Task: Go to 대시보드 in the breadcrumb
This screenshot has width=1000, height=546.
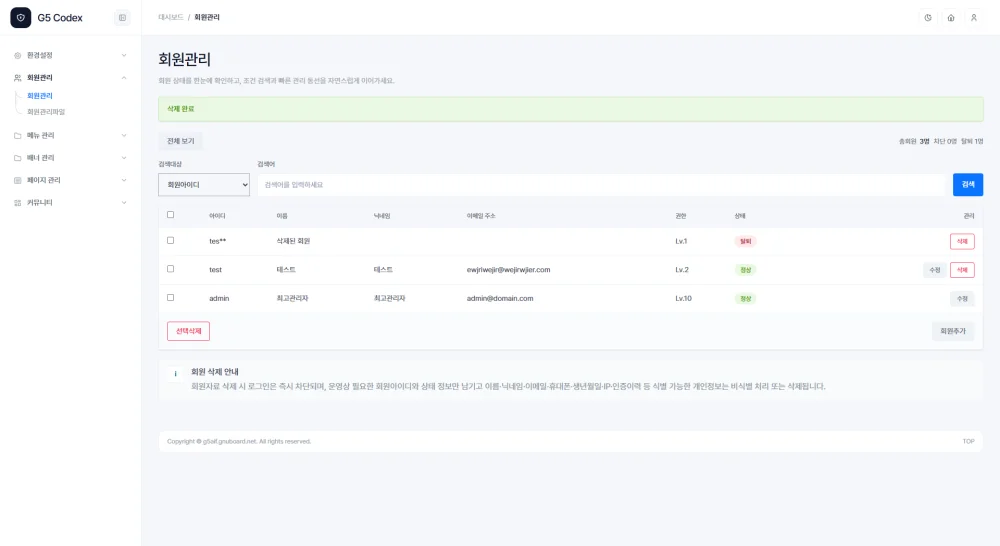Action: [x=171, y=17]
